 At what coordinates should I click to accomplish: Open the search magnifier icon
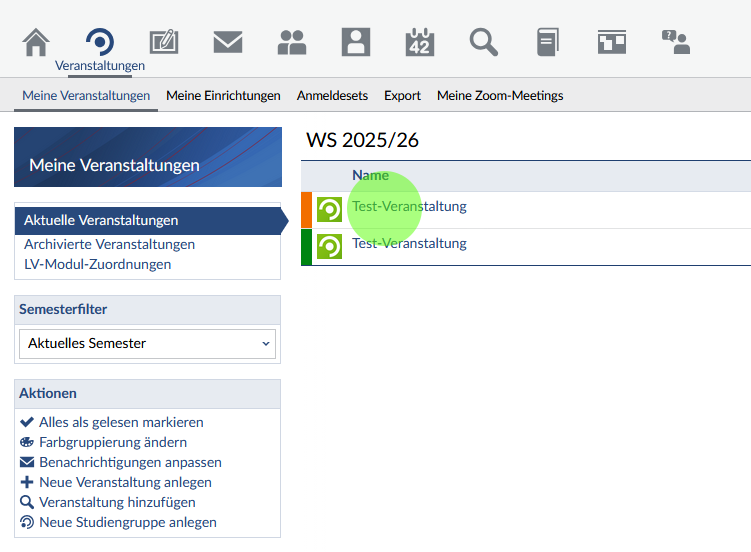point(483,42)
